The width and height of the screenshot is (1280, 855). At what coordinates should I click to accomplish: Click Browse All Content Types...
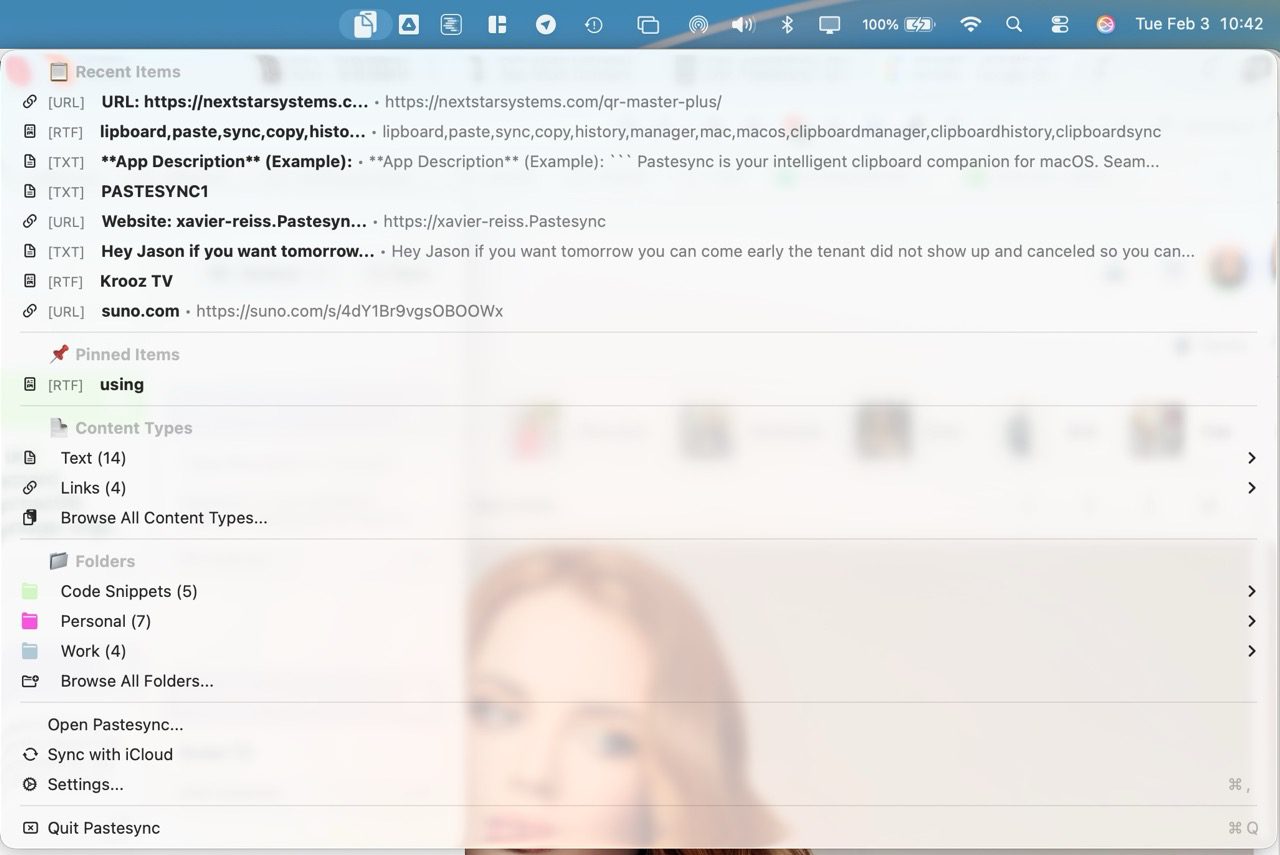coord(164,518)
